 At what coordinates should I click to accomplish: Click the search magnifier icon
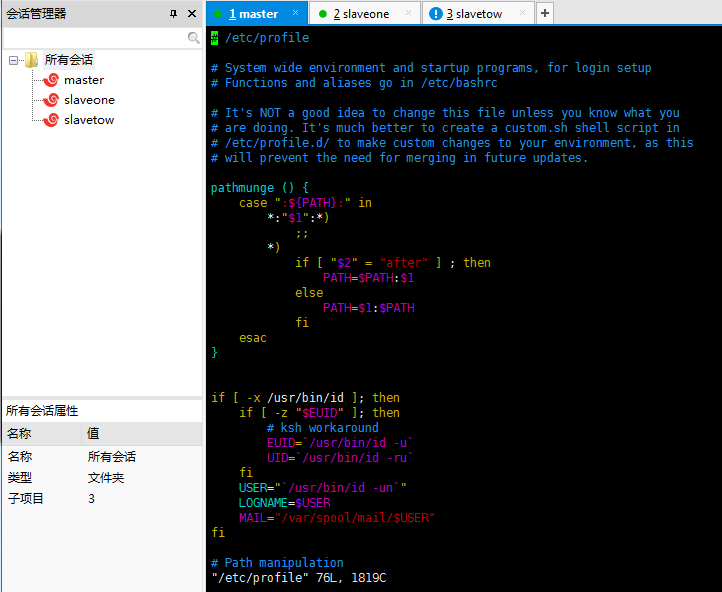click(194, 38)
